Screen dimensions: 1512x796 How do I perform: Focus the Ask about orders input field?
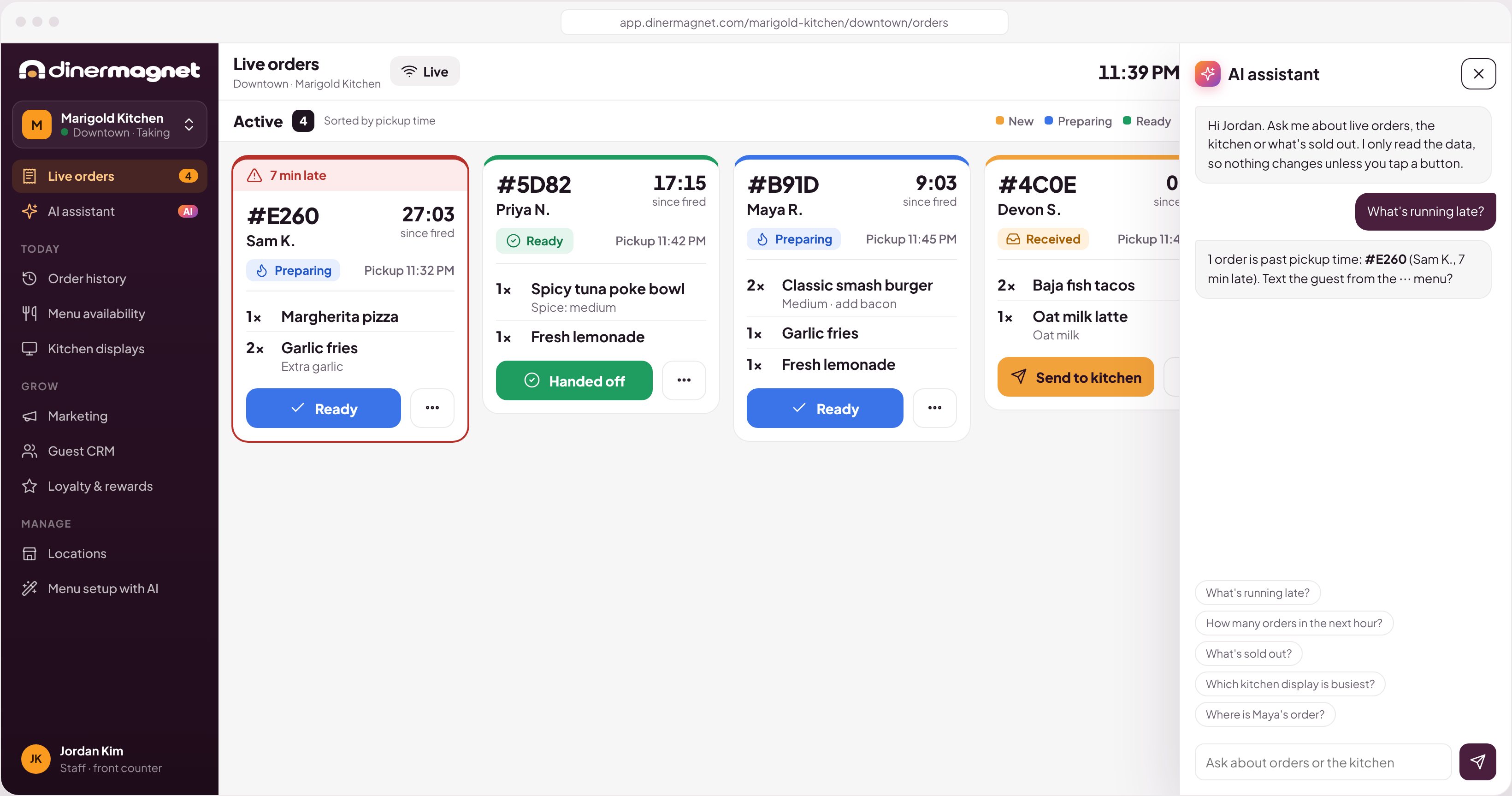(1323, 762)
